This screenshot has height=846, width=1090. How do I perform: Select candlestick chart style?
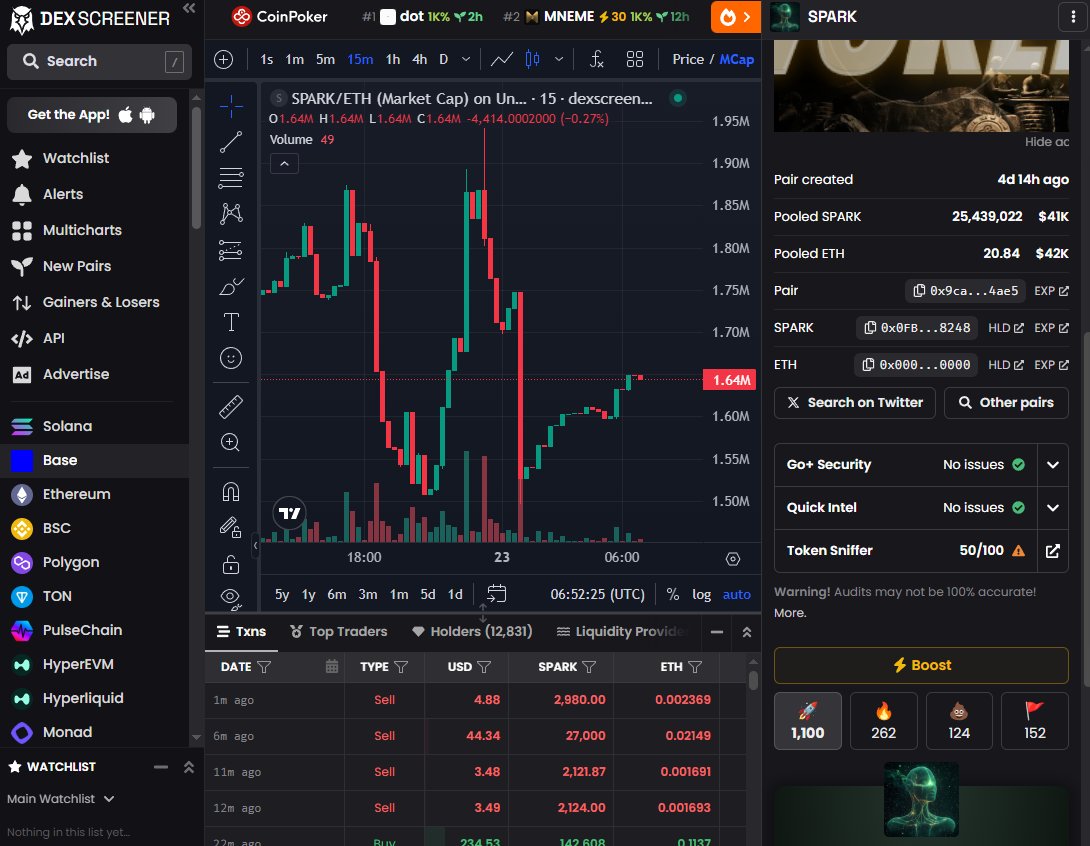(x=532, y=60)
